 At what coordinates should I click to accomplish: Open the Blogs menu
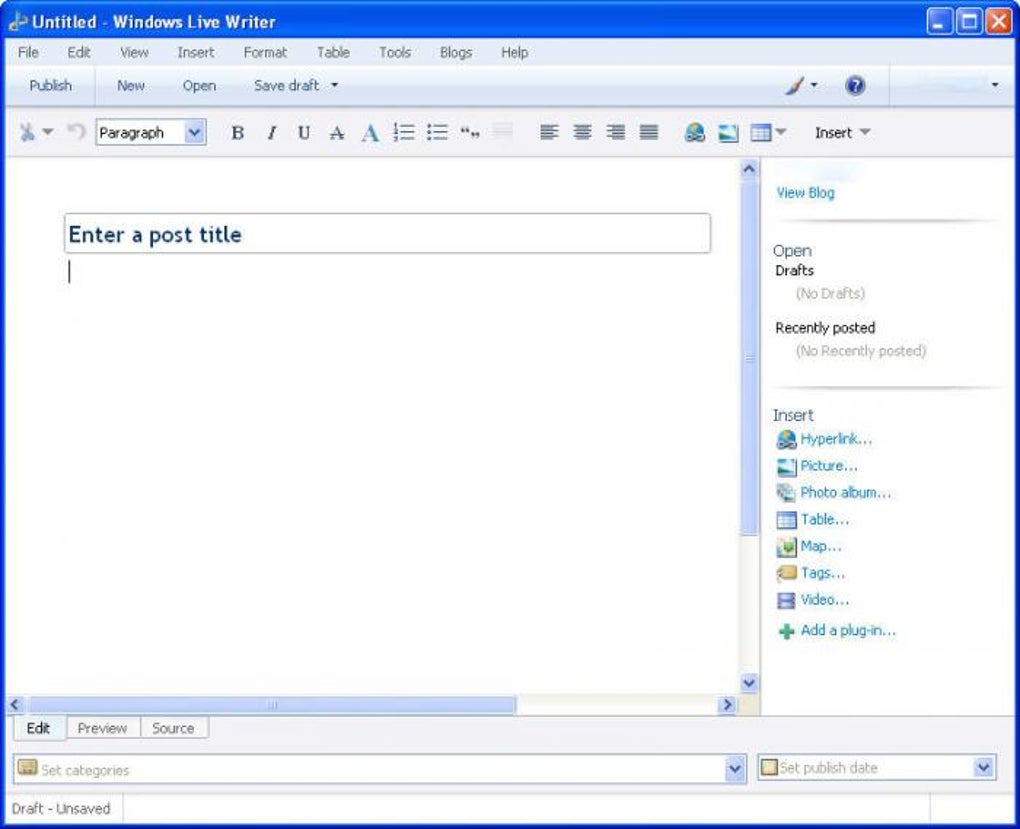[456, 53]
